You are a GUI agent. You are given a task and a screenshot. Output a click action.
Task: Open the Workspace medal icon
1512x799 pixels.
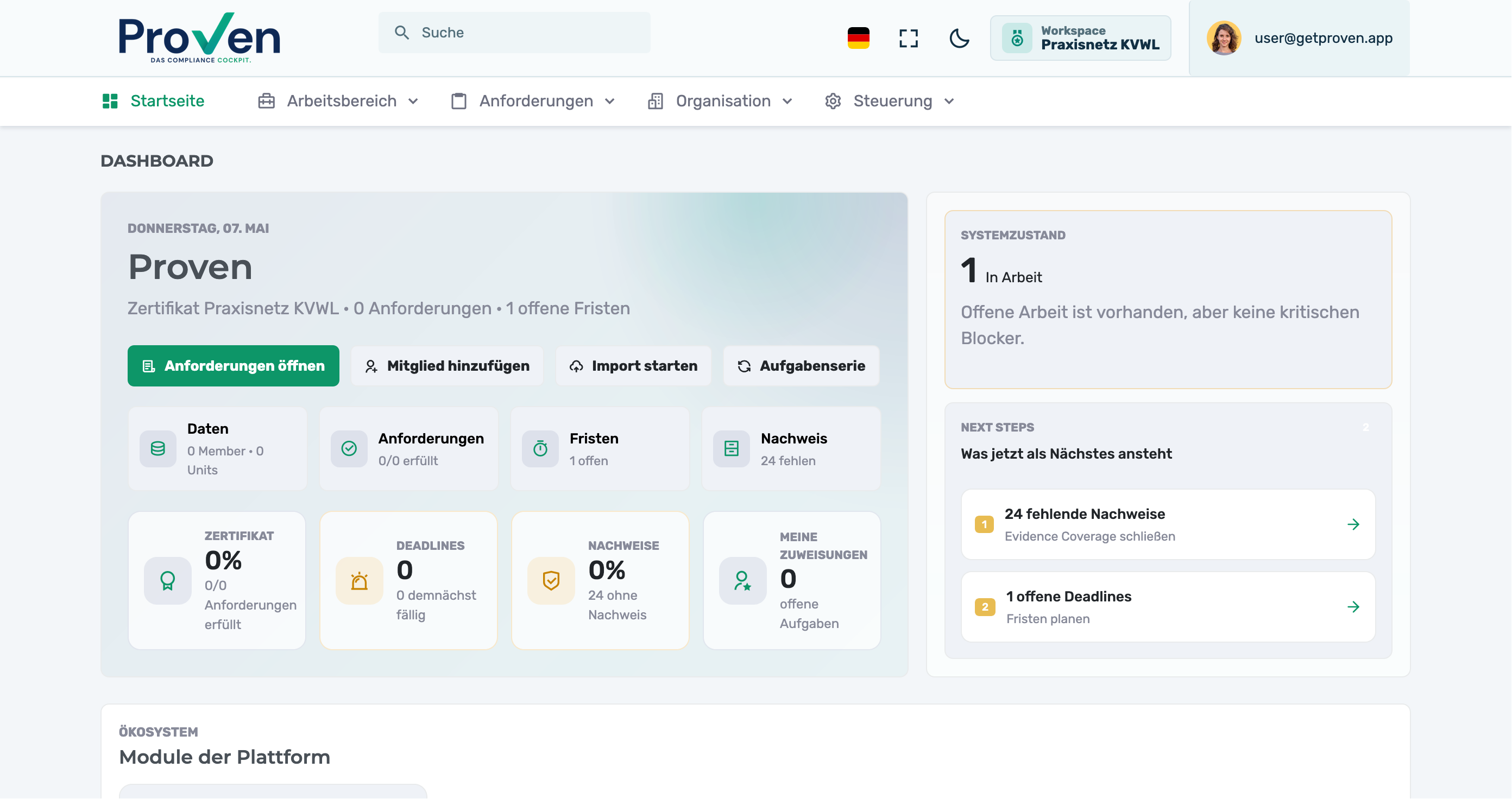[1017, 39]
